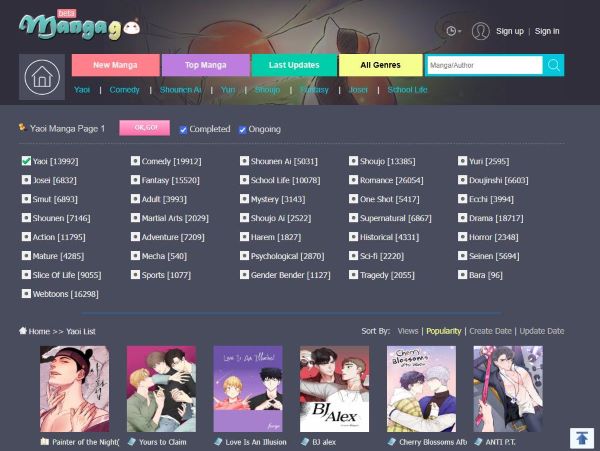This screenshot has height=451, width=600.
Task: Uncheck the Yaoi genre checkbox
Action: click(26, 161)
